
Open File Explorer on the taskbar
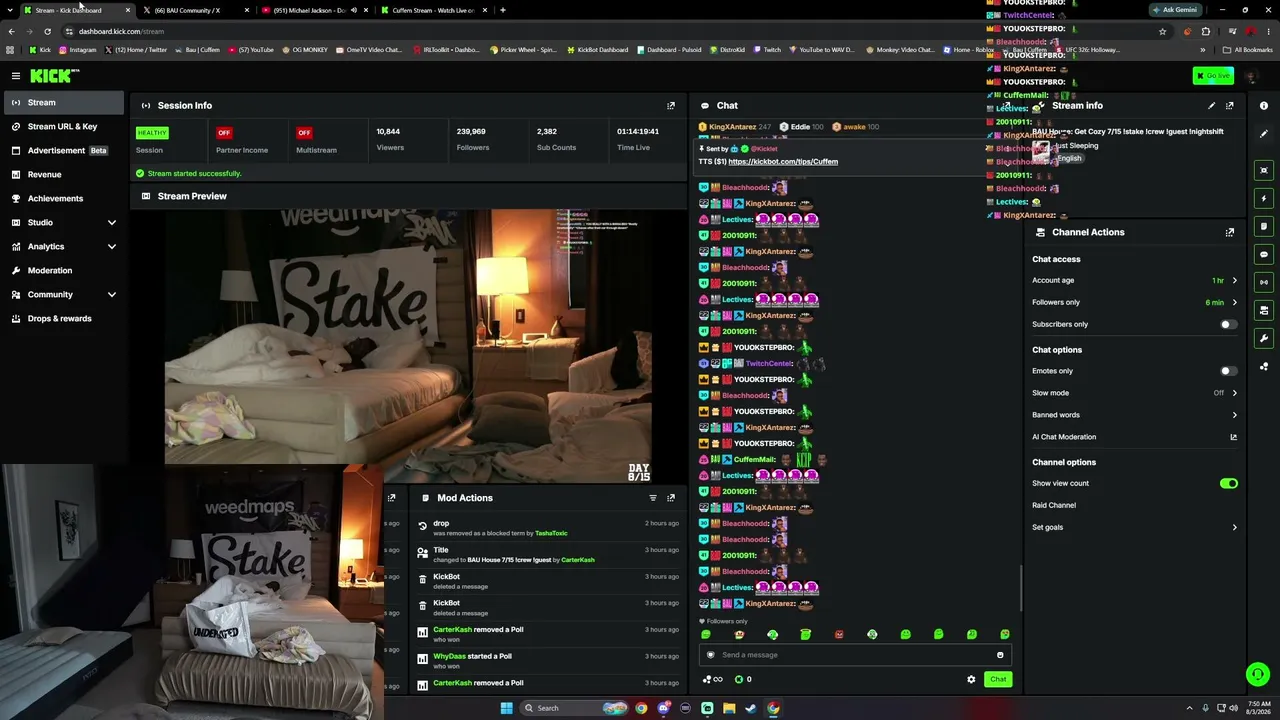729,708
